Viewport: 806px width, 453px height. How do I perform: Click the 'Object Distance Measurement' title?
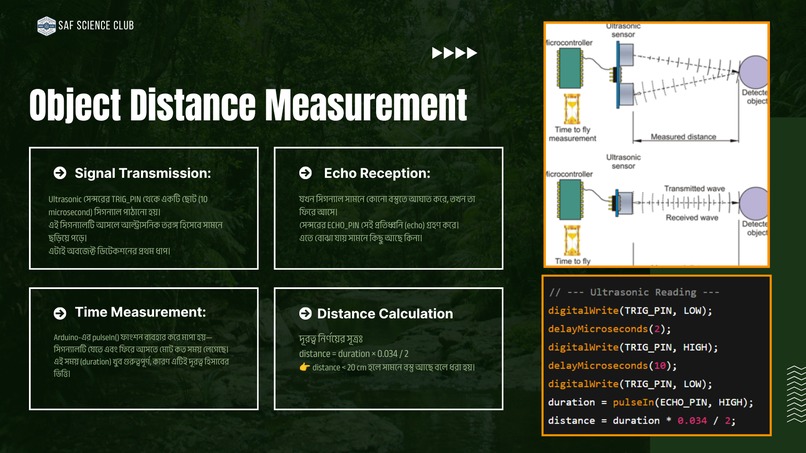(x=248, y=105)
